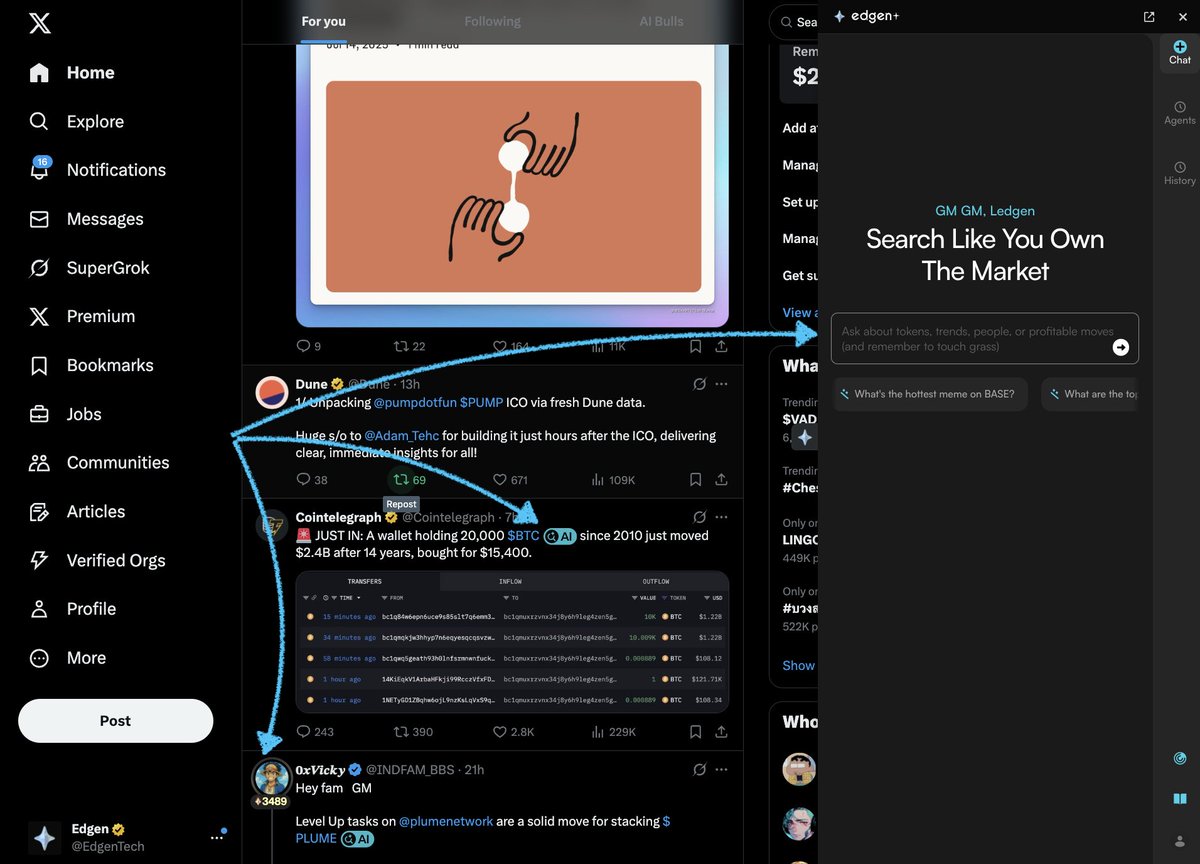Bookmark Cointelegraph's post
The image size is (1200, 864).
695,732
